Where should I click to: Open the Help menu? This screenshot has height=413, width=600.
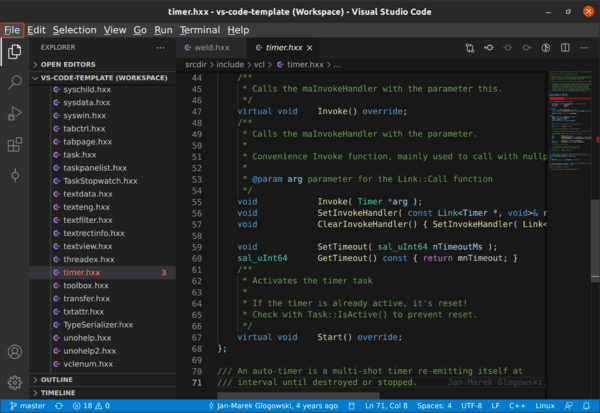[238, 30]
